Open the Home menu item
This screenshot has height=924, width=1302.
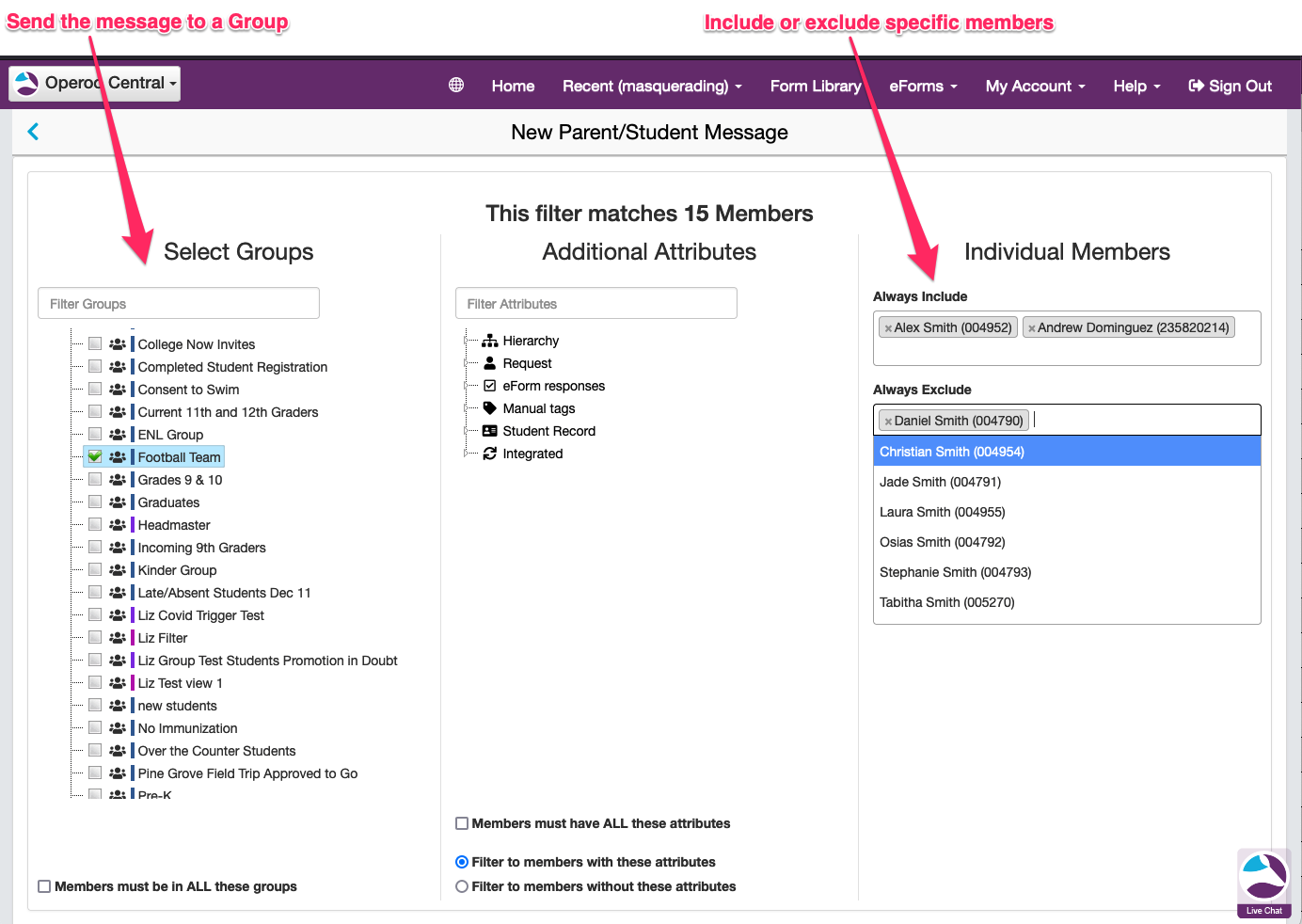pos(513,86)
